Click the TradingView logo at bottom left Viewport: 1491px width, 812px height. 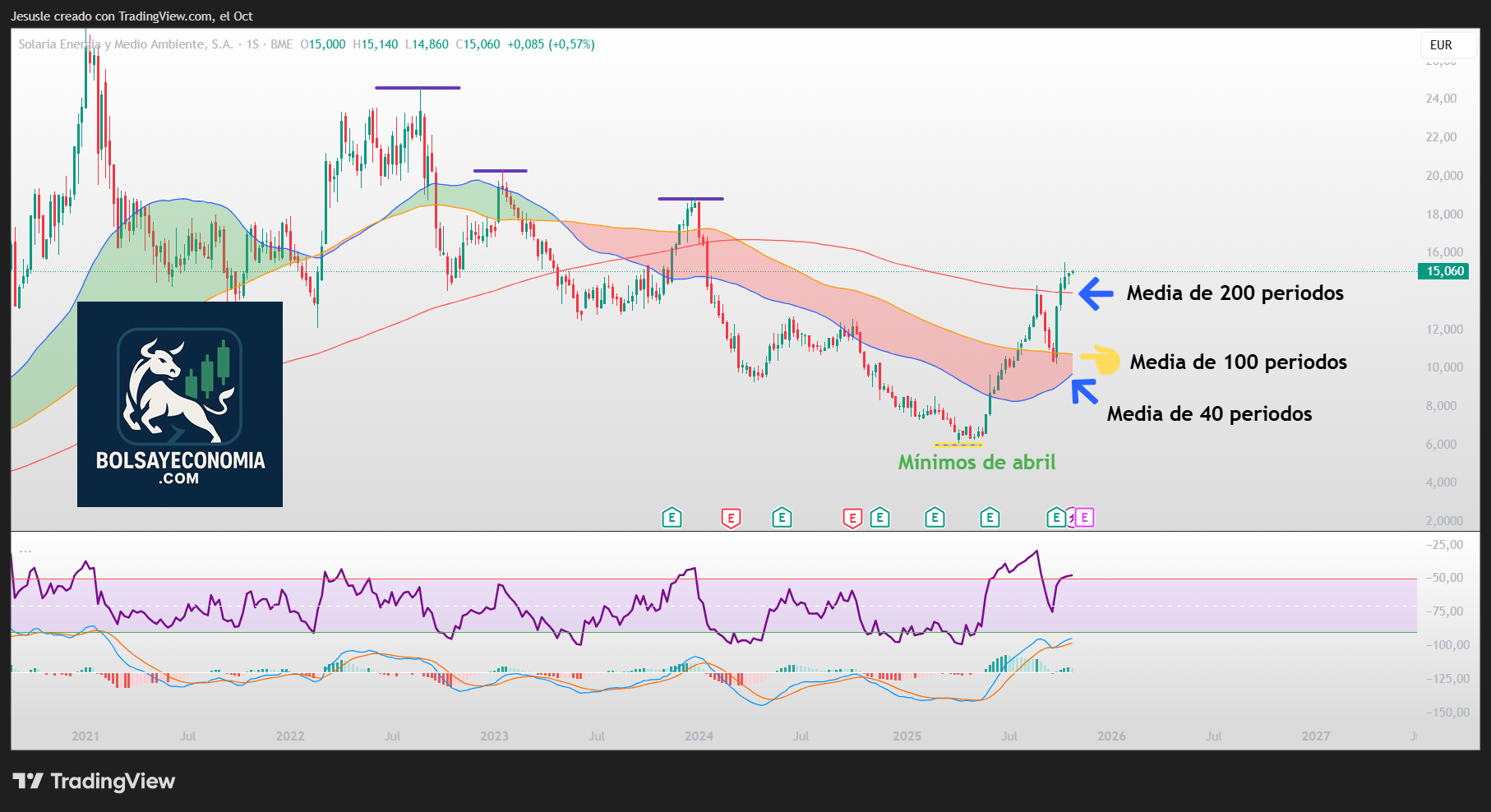[x=94, y=781]
